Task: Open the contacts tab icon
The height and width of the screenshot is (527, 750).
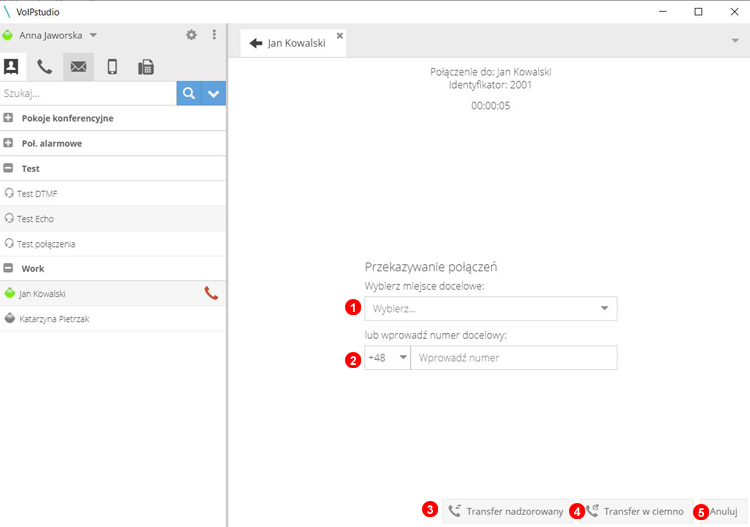Action: tap(11, 66)
